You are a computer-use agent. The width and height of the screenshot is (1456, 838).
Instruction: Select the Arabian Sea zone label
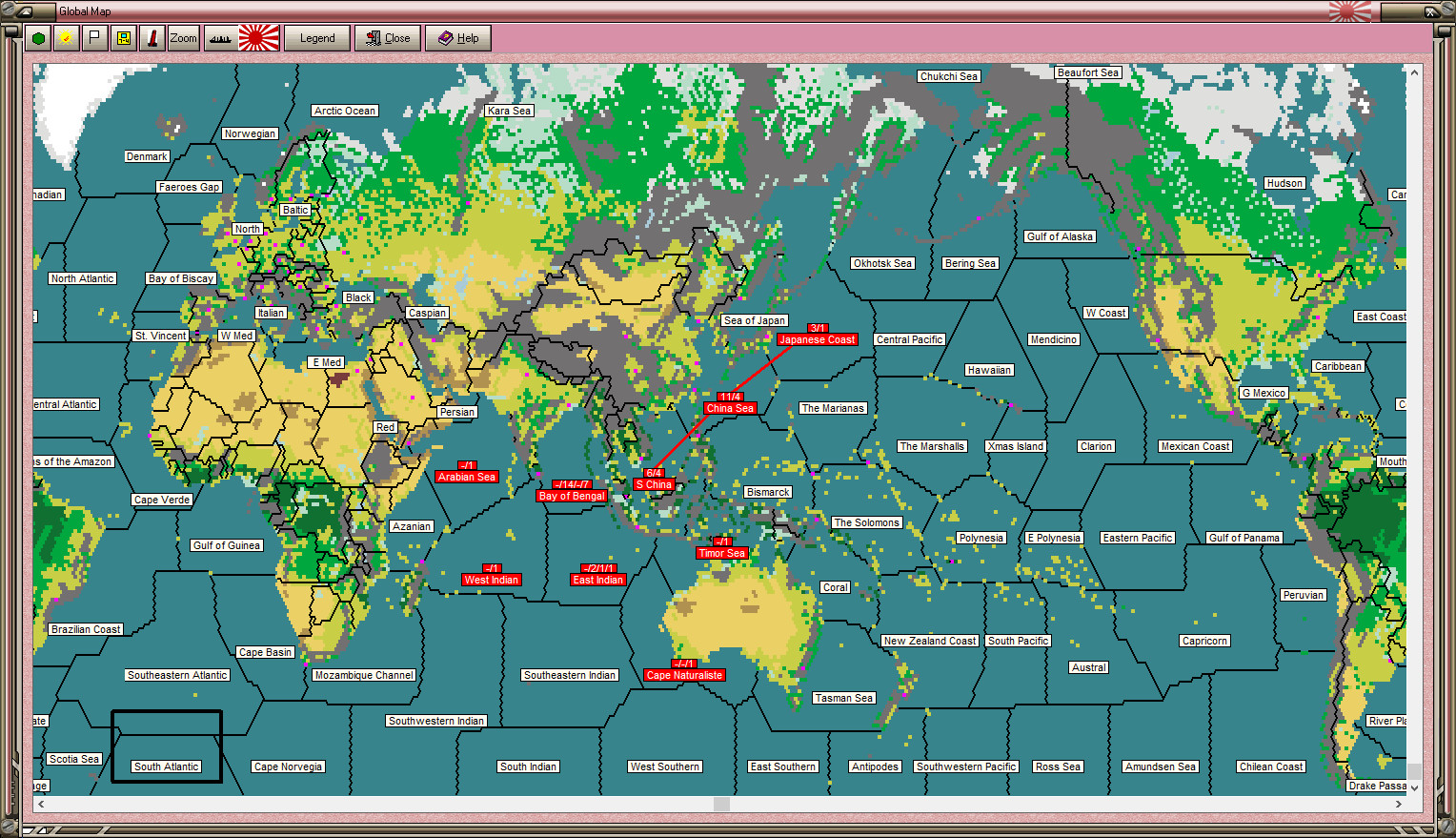(x=467, y=477)
